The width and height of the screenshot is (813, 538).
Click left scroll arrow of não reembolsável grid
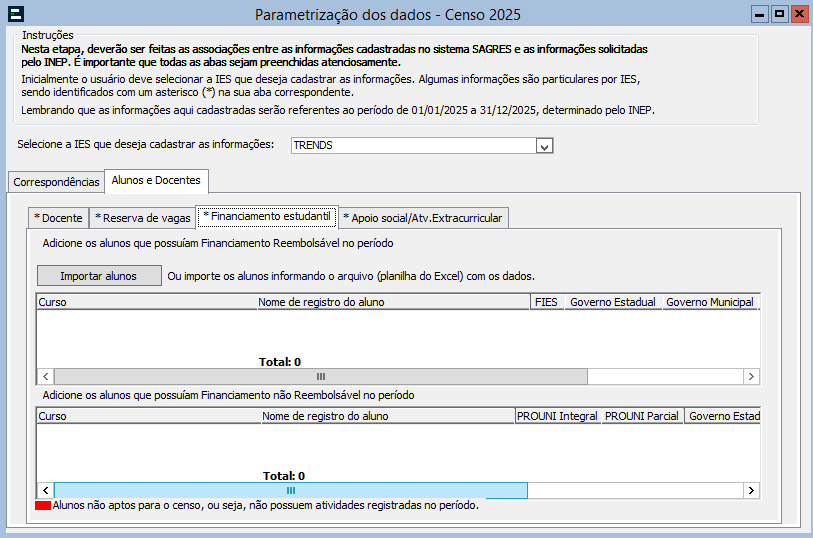pos(46,491)
